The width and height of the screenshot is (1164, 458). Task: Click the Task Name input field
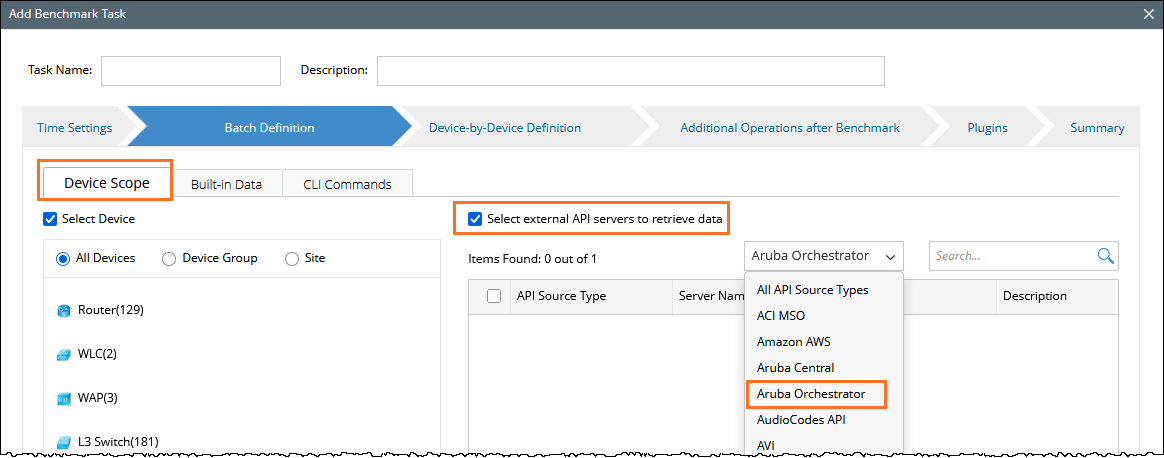pos(190,71)
